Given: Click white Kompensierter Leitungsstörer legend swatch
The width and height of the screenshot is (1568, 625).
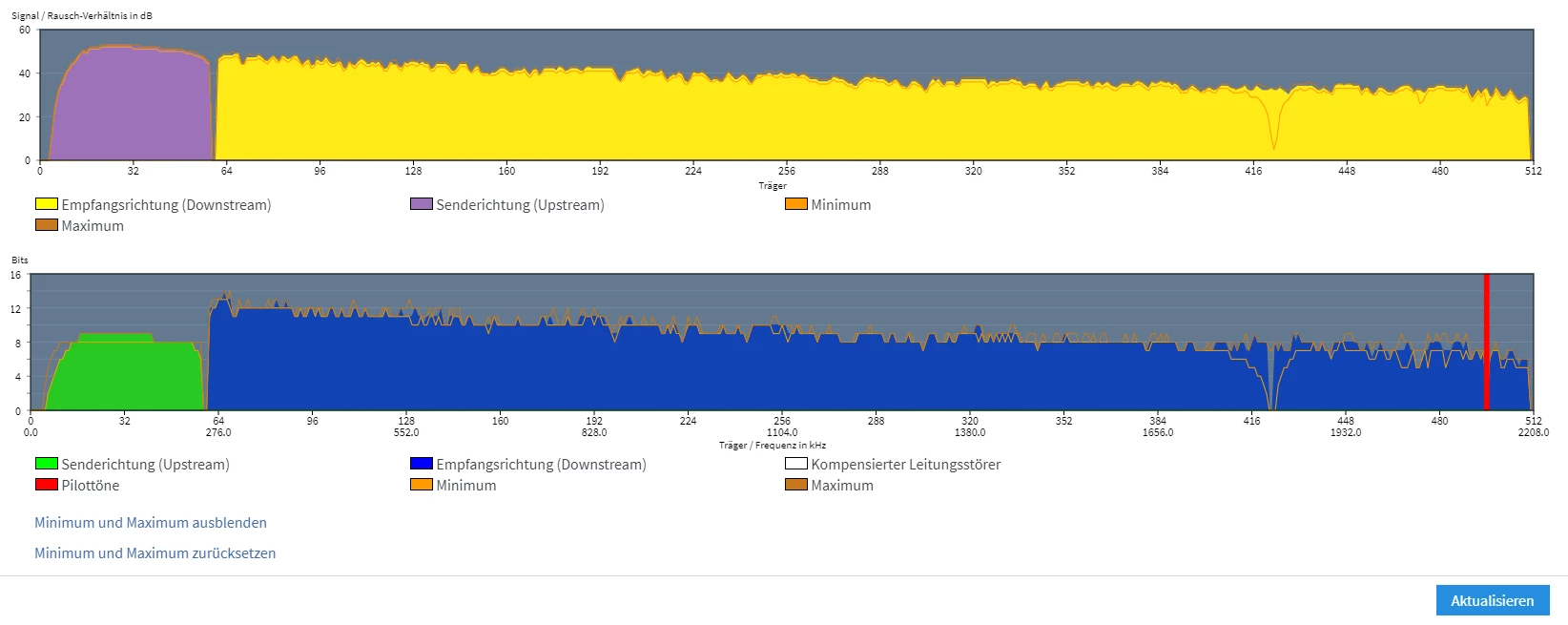Looking at the screenshot, I should coord(796,464).
